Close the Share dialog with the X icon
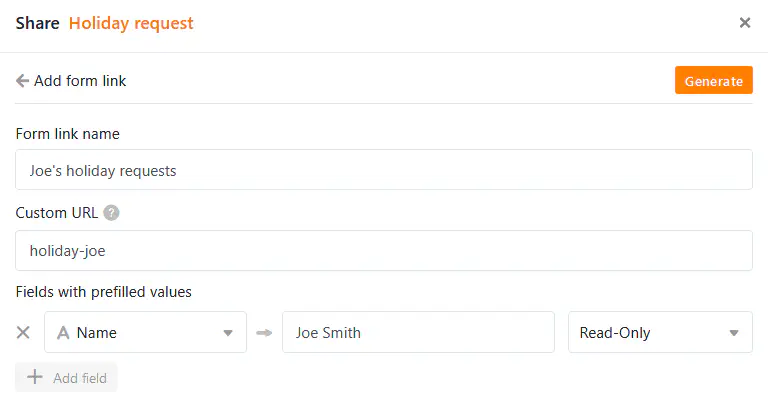This screenshot has width=768, height=402. coord(744,23)
